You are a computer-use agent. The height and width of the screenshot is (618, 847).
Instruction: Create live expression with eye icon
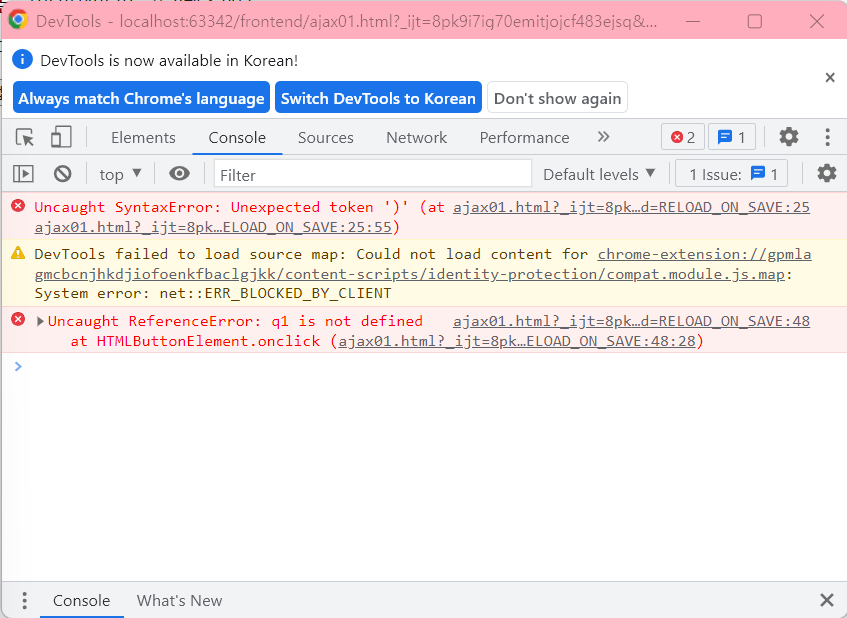point(179,173)
